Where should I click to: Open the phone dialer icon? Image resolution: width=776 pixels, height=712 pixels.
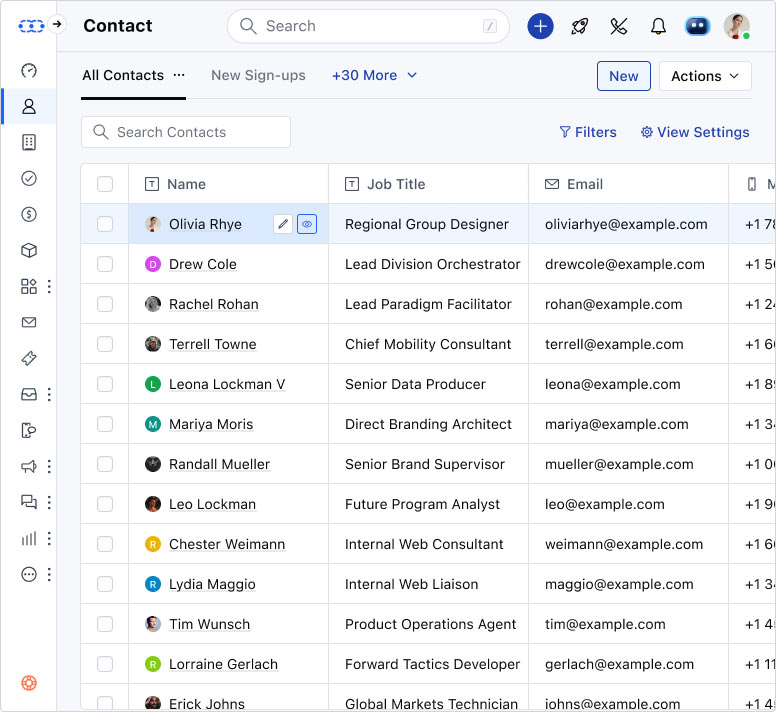click(618, 27)
